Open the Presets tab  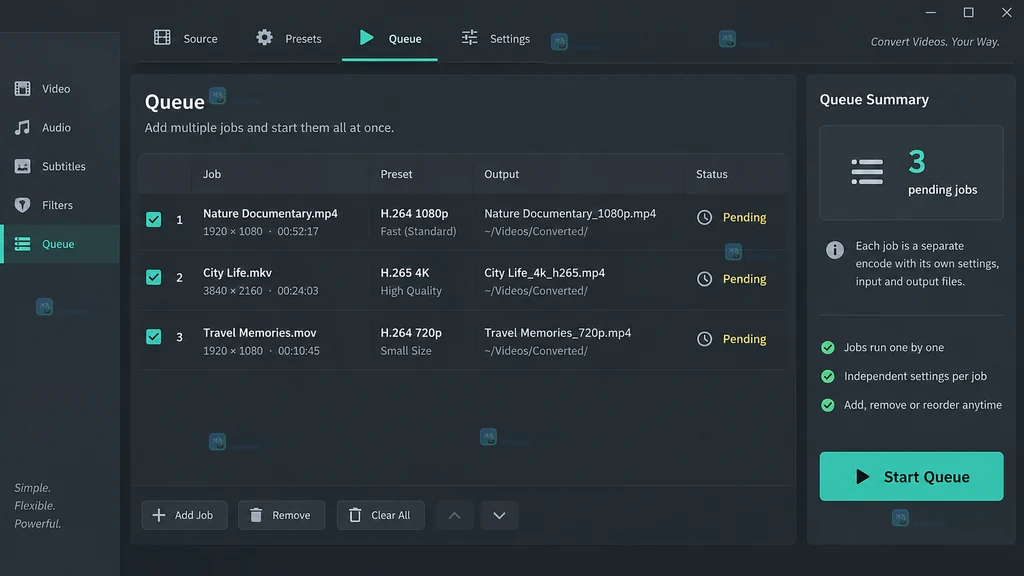coord(289,39)
